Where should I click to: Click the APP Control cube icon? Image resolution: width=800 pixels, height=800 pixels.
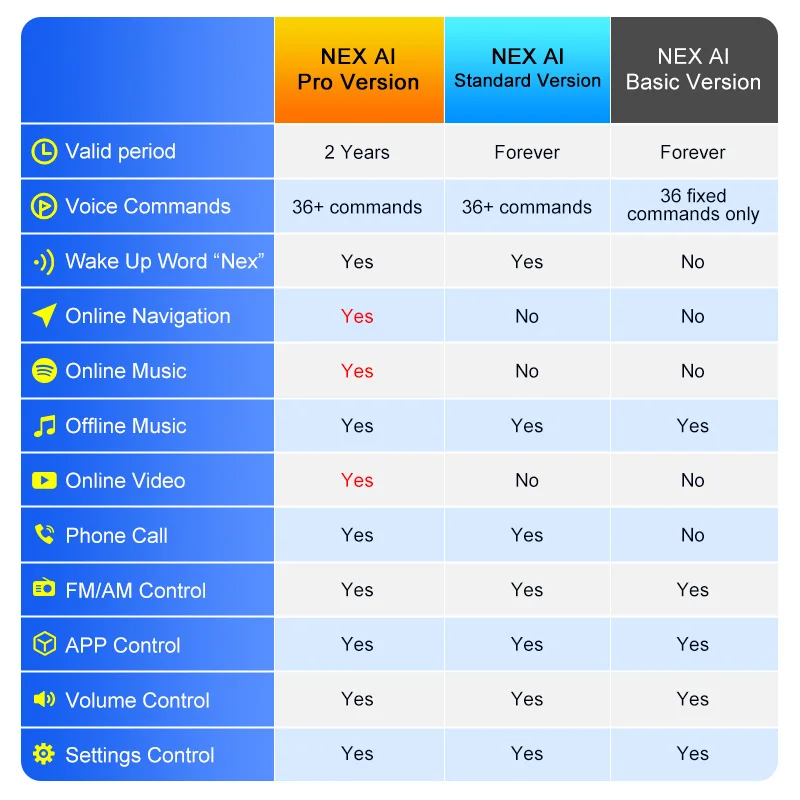coord(44,645)
